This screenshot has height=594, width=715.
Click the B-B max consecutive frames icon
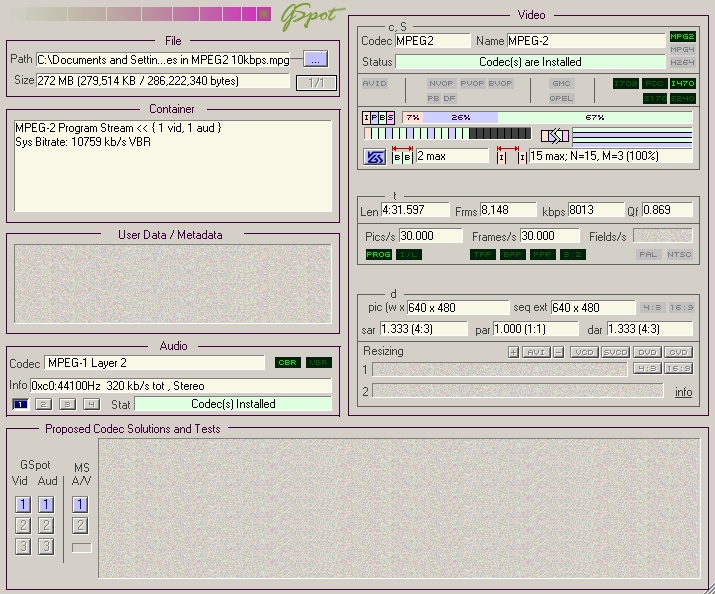click(x=402, y=156)
